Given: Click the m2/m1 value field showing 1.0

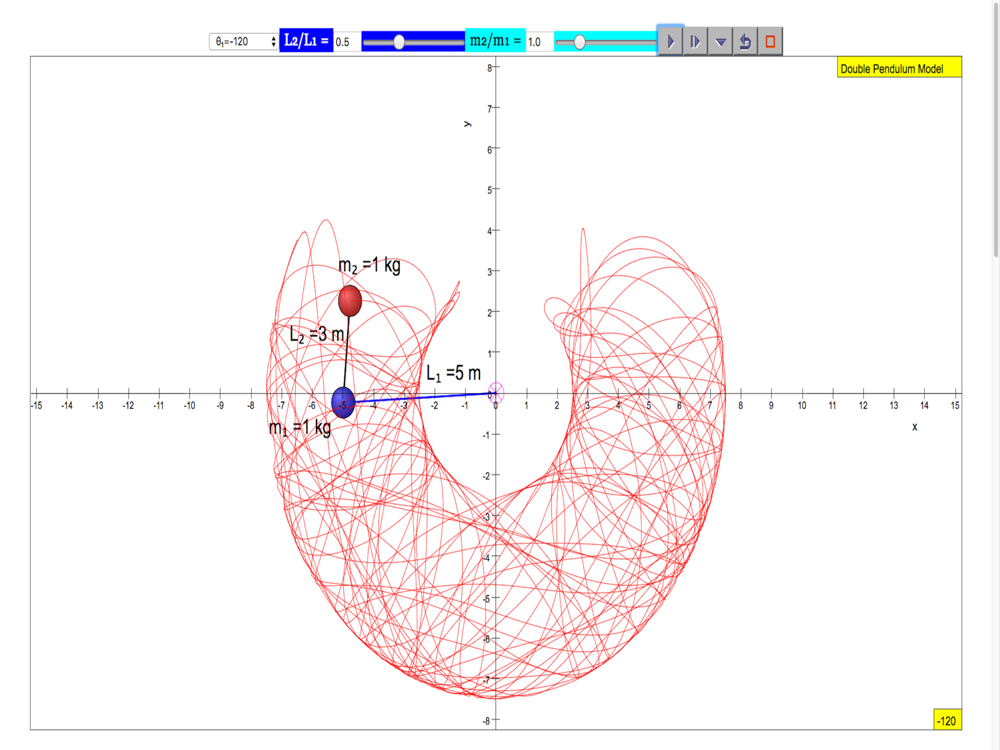Looking at the screenshot, I should (540, 42).
